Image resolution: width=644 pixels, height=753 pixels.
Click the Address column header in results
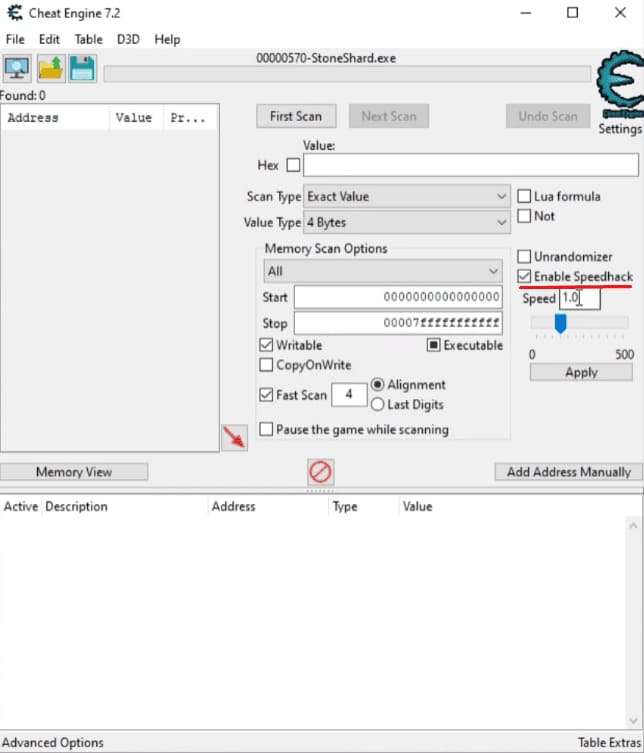[55, 118]
